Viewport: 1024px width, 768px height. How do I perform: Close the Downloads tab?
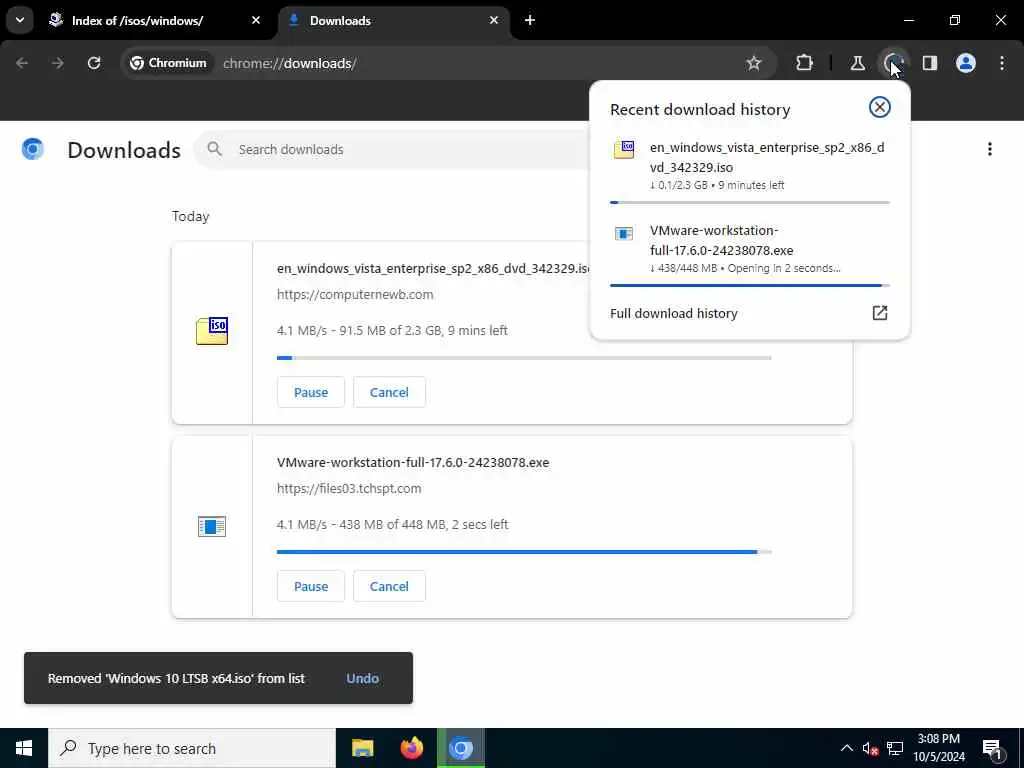click(x=494, y=20)
